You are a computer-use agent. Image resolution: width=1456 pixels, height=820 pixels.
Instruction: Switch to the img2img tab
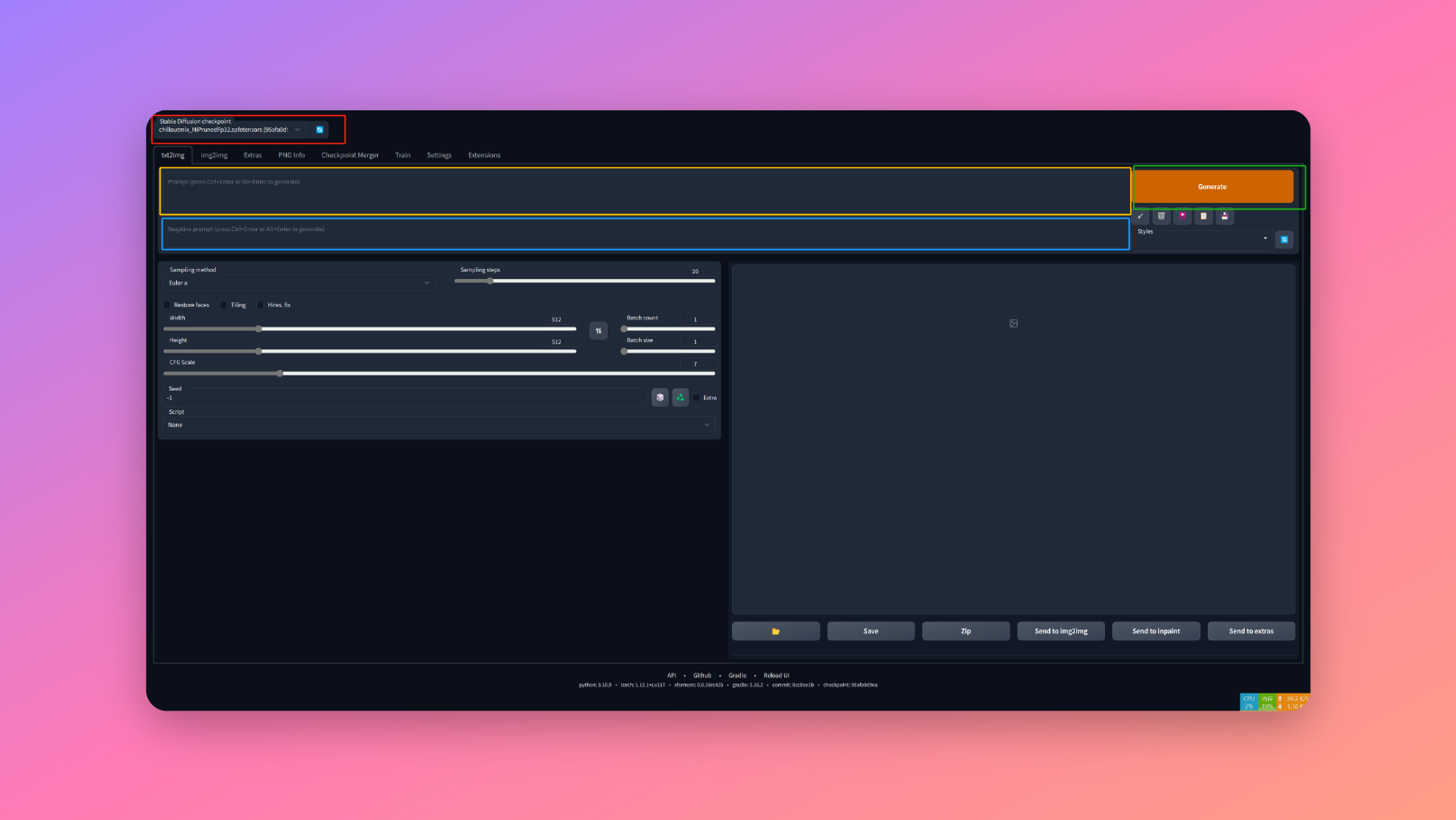214,155
